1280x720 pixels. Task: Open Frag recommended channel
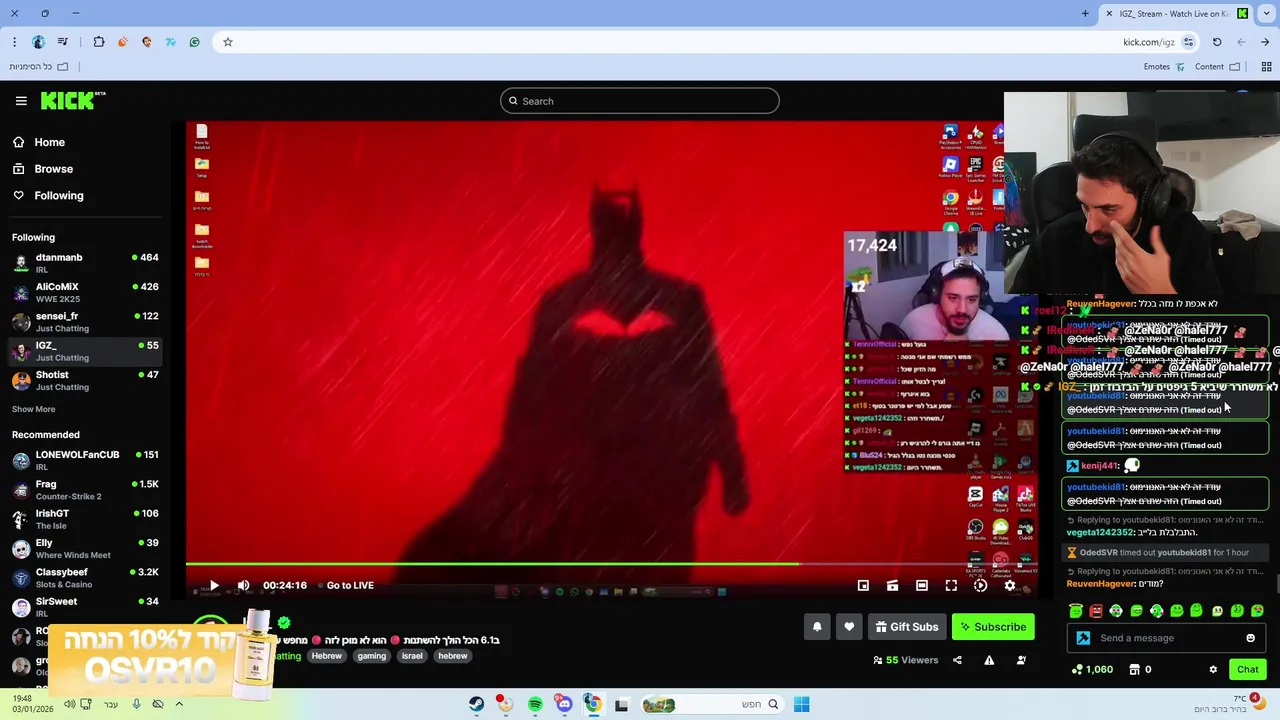[x=85, y=490]
